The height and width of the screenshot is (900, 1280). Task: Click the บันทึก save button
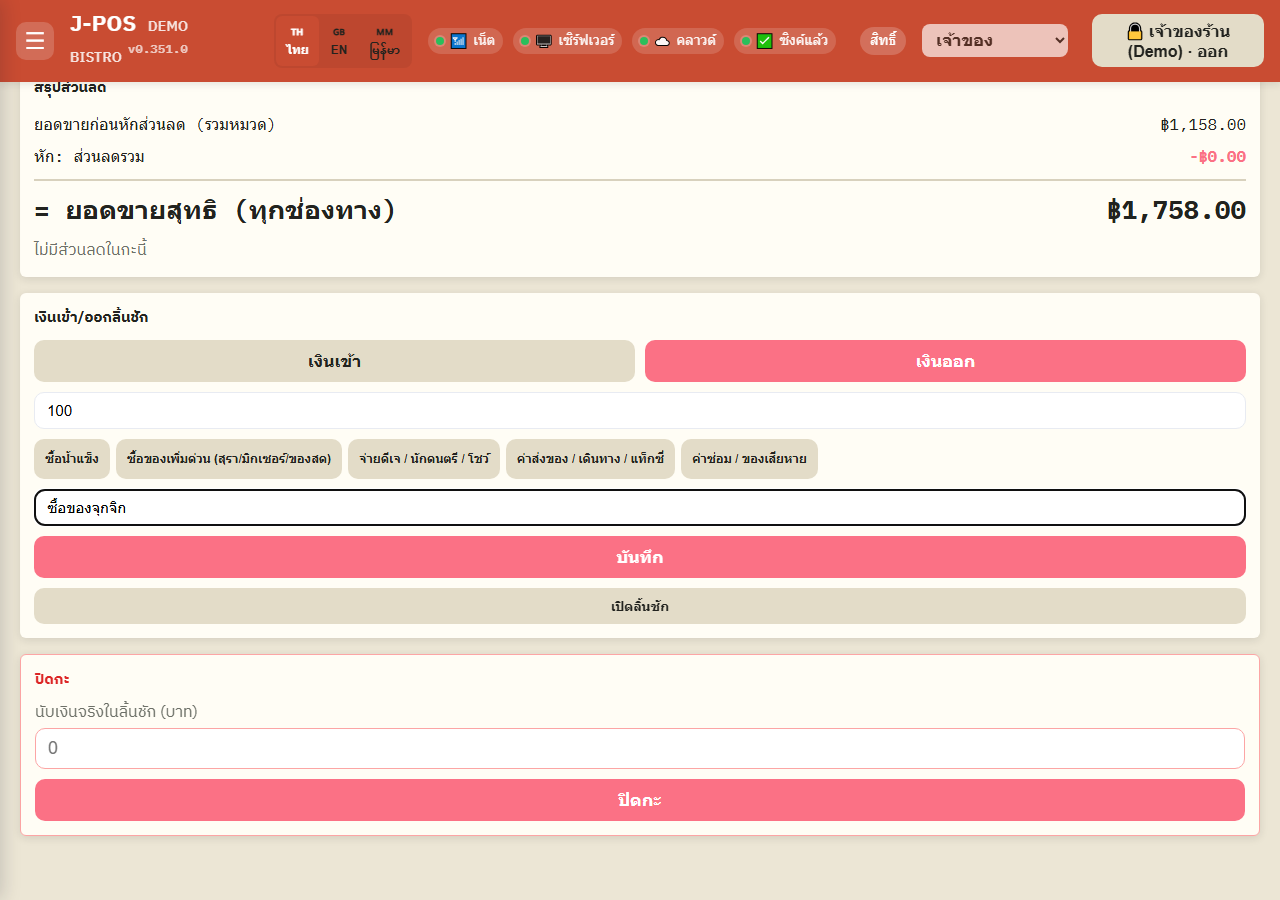pyautogui.click(x=640, y=557)
